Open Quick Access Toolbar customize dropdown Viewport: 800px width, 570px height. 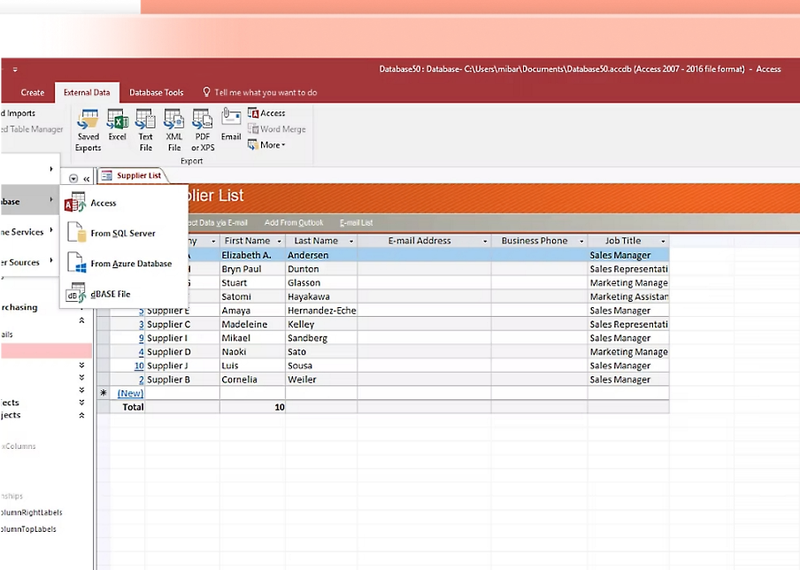point(15,69)
